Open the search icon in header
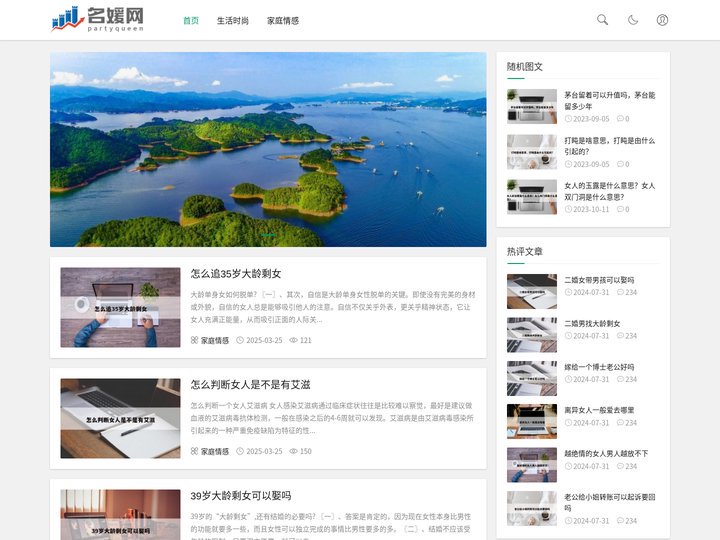The width and height of the screenshot is (720, 540). pos(602,20)
